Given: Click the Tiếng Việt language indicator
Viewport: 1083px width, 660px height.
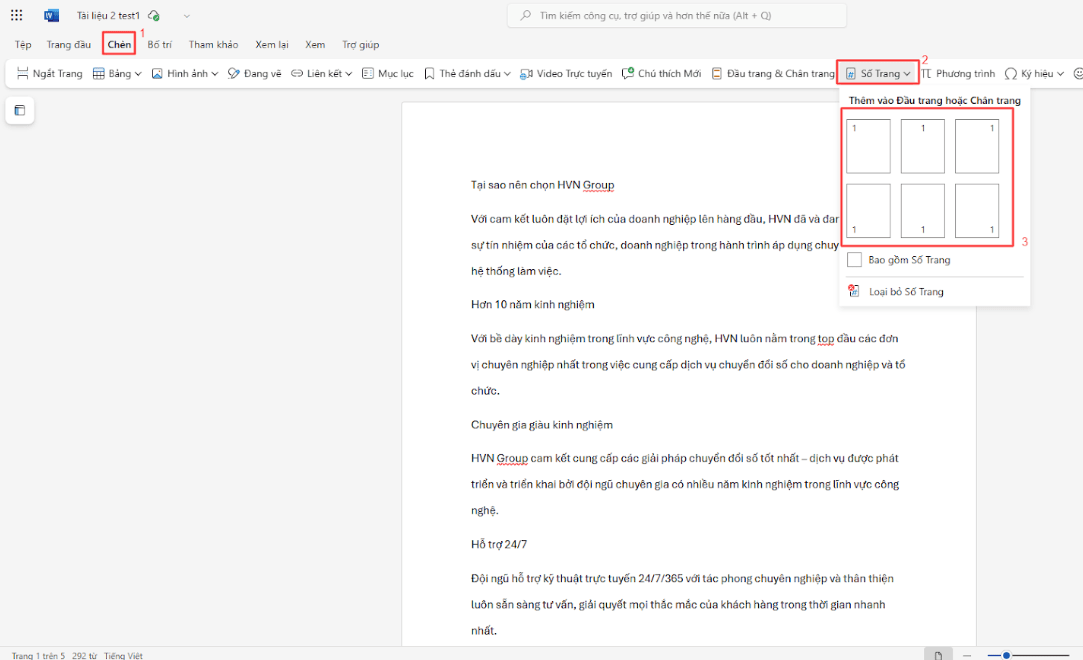Looking at the screenshot, I should tap(124, 655).
